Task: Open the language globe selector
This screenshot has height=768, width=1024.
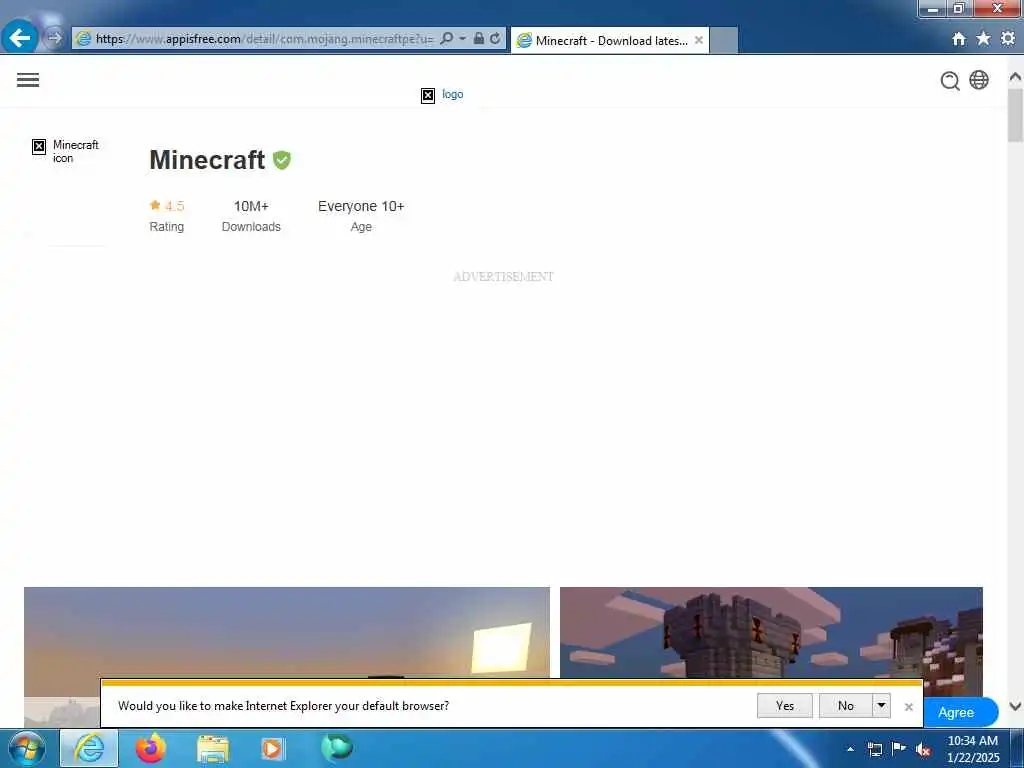Action: click(979, 80)
